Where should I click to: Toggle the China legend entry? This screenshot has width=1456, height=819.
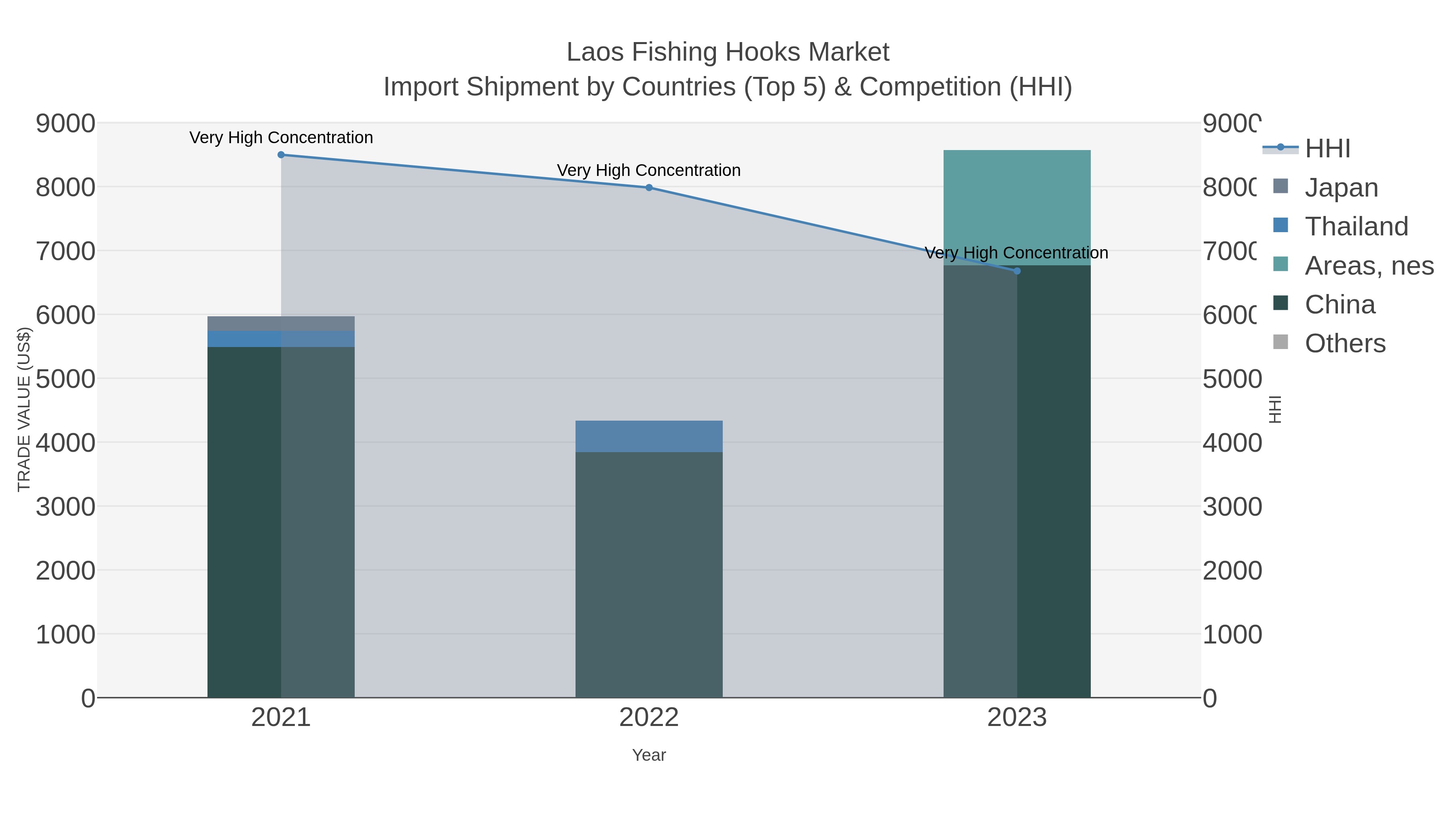point(1324,304)
